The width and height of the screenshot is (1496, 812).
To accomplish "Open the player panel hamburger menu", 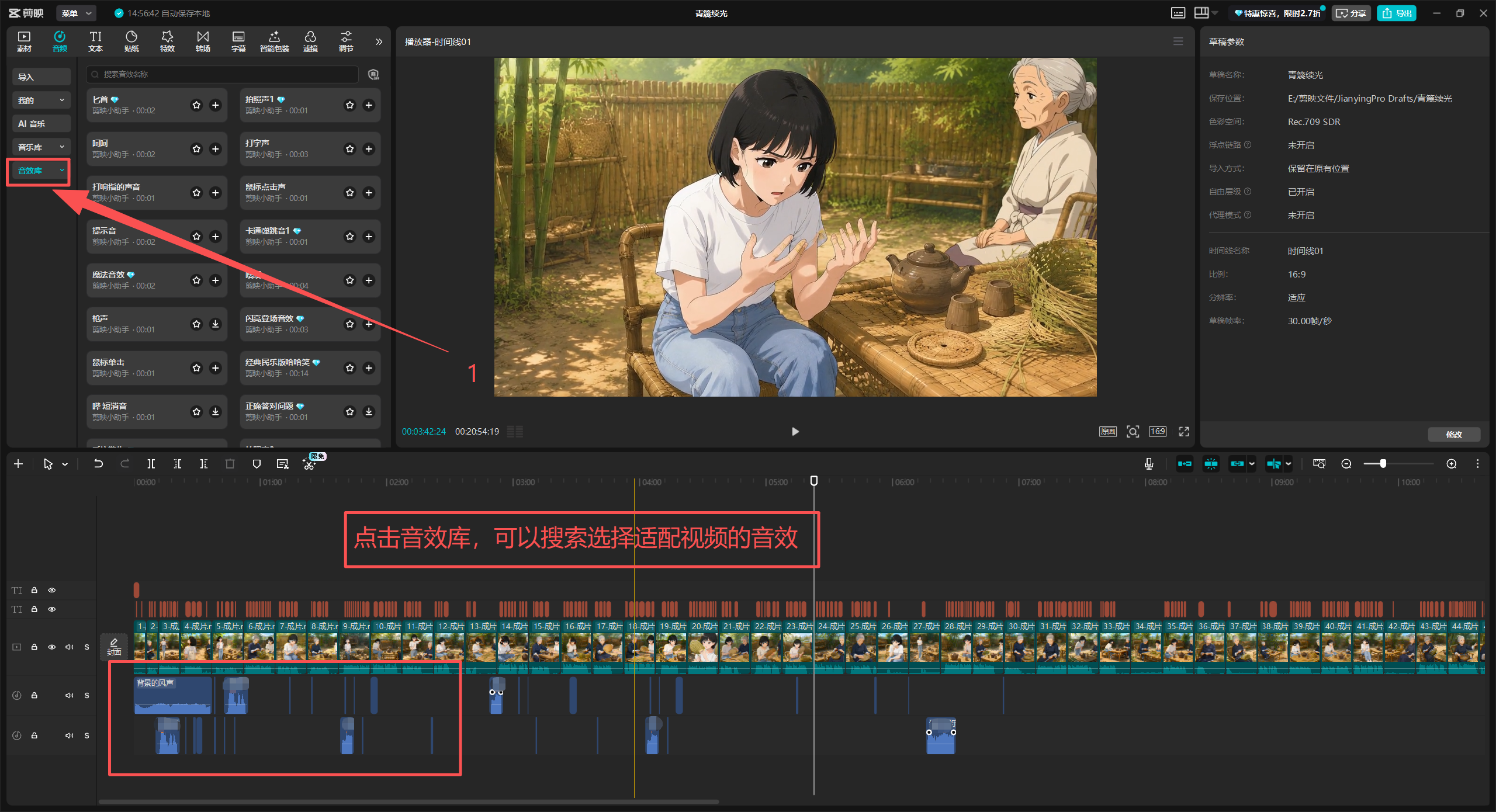I will pyautogui.click(x=1178, y=41).
